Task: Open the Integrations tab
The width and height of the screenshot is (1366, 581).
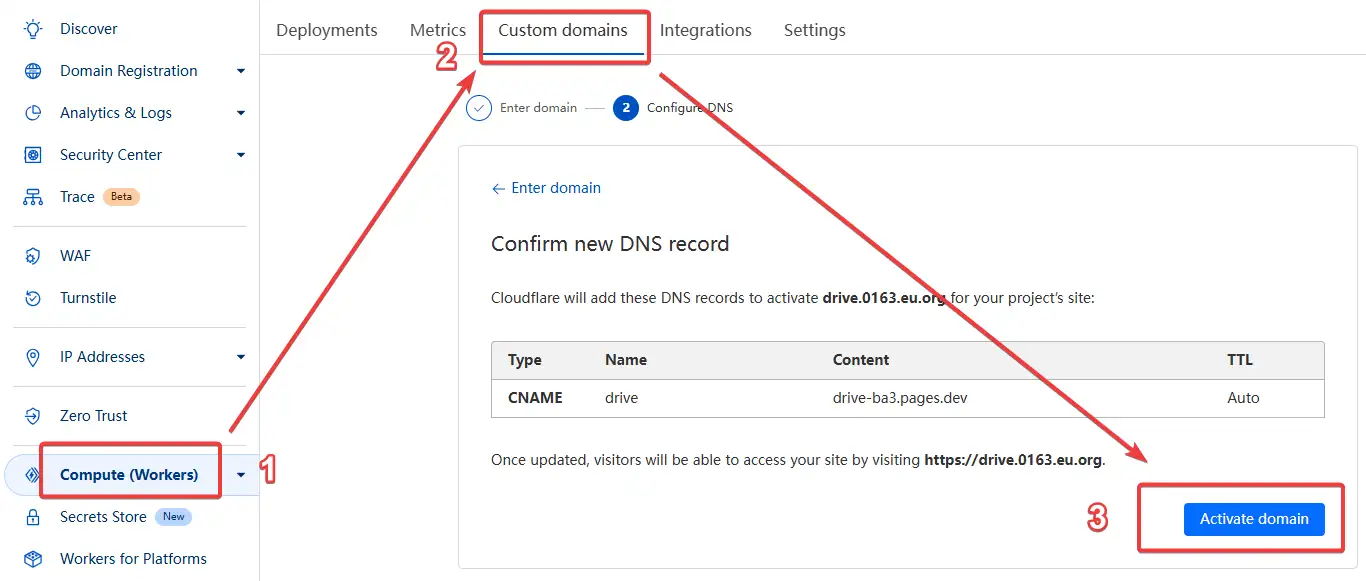Action: tap(706, 30)
